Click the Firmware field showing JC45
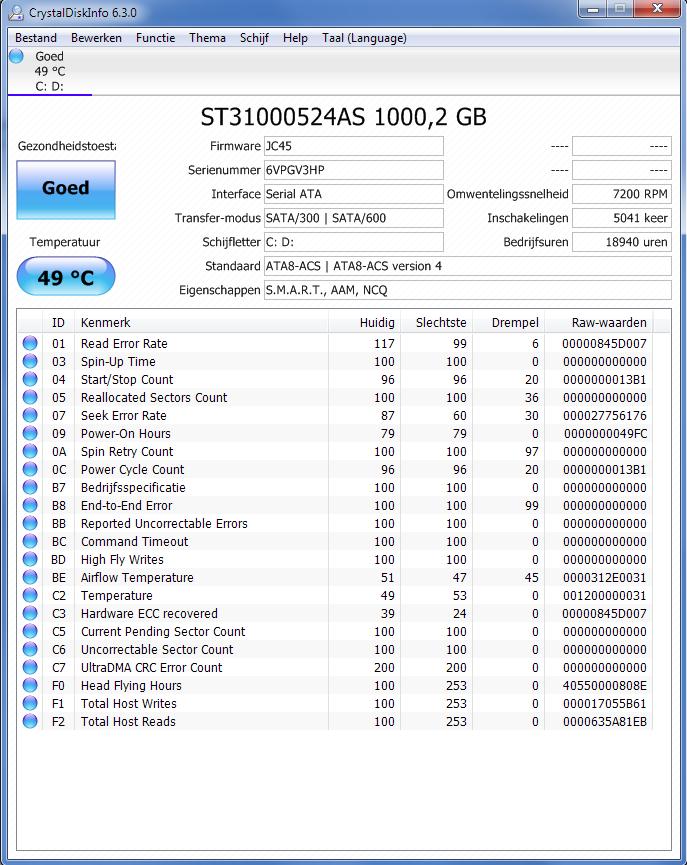This screenshot has width=687, height=865. (354, 146)
